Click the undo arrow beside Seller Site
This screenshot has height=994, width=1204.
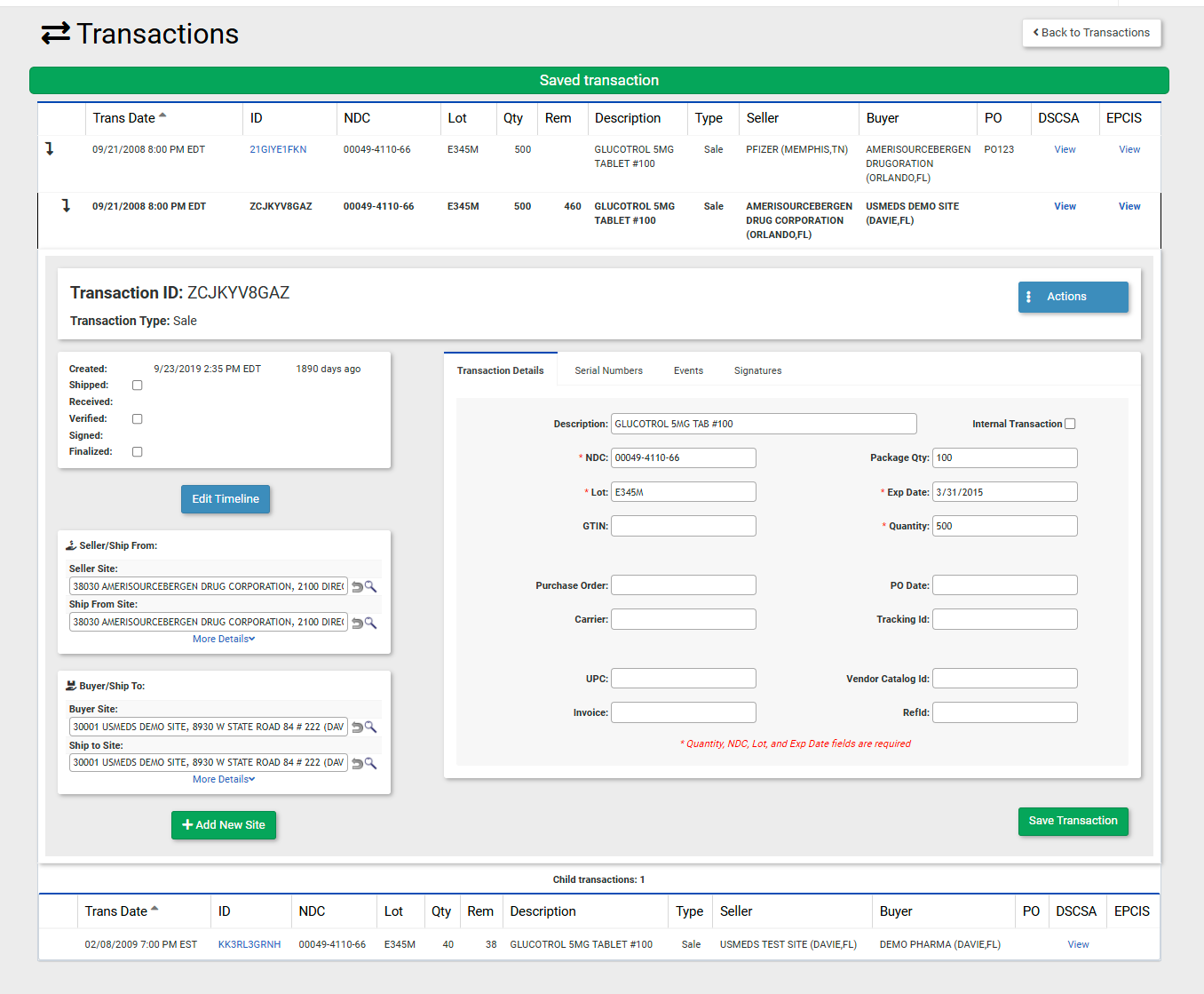pyautogui.click(x=357, y=587)
